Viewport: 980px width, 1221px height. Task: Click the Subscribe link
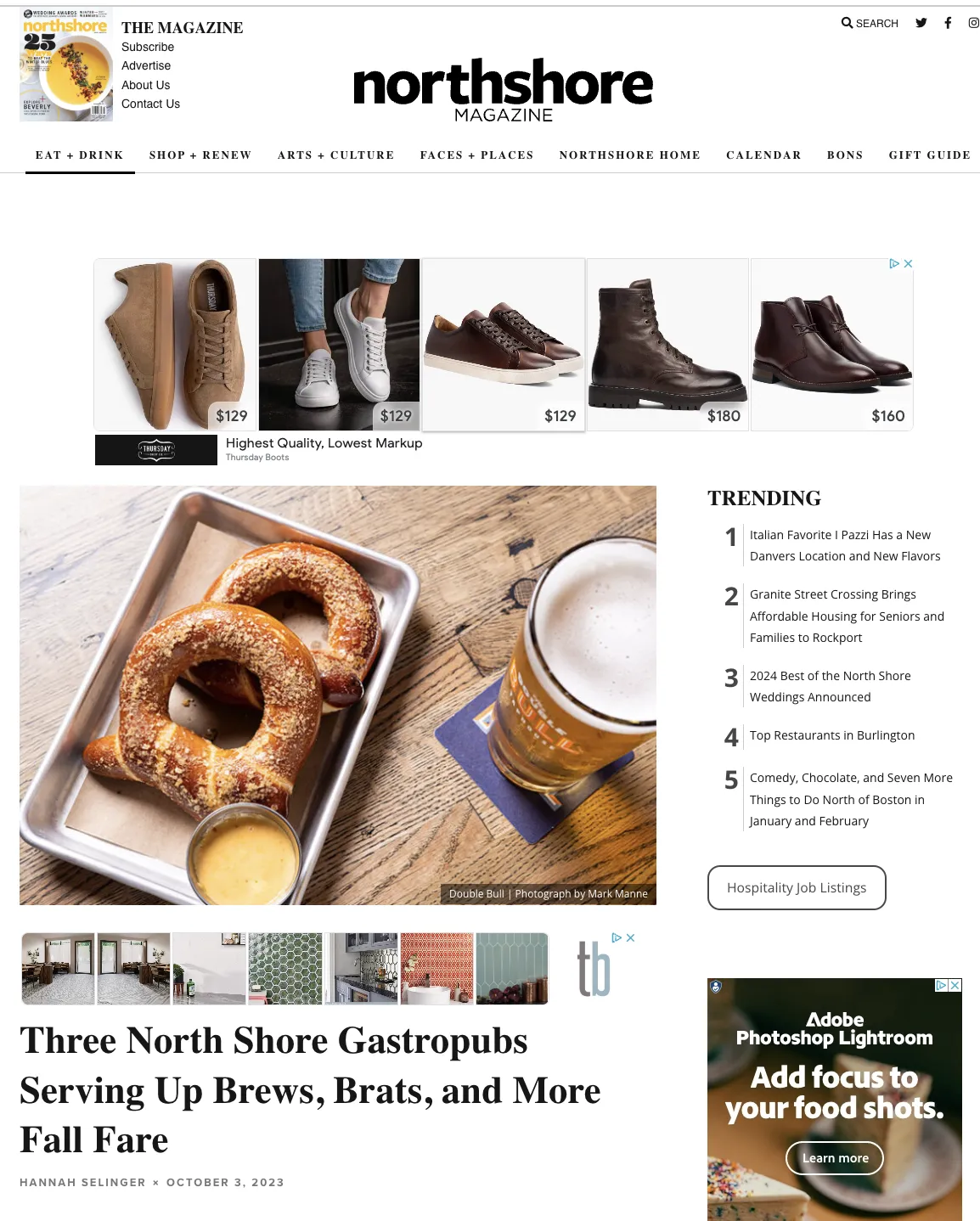[x=148, y=48]
